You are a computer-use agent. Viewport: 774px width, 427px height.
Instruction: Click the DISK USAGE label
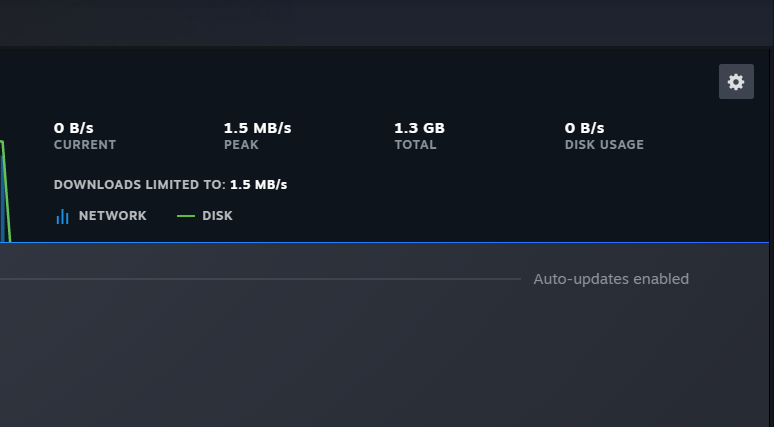pos(604,145)
